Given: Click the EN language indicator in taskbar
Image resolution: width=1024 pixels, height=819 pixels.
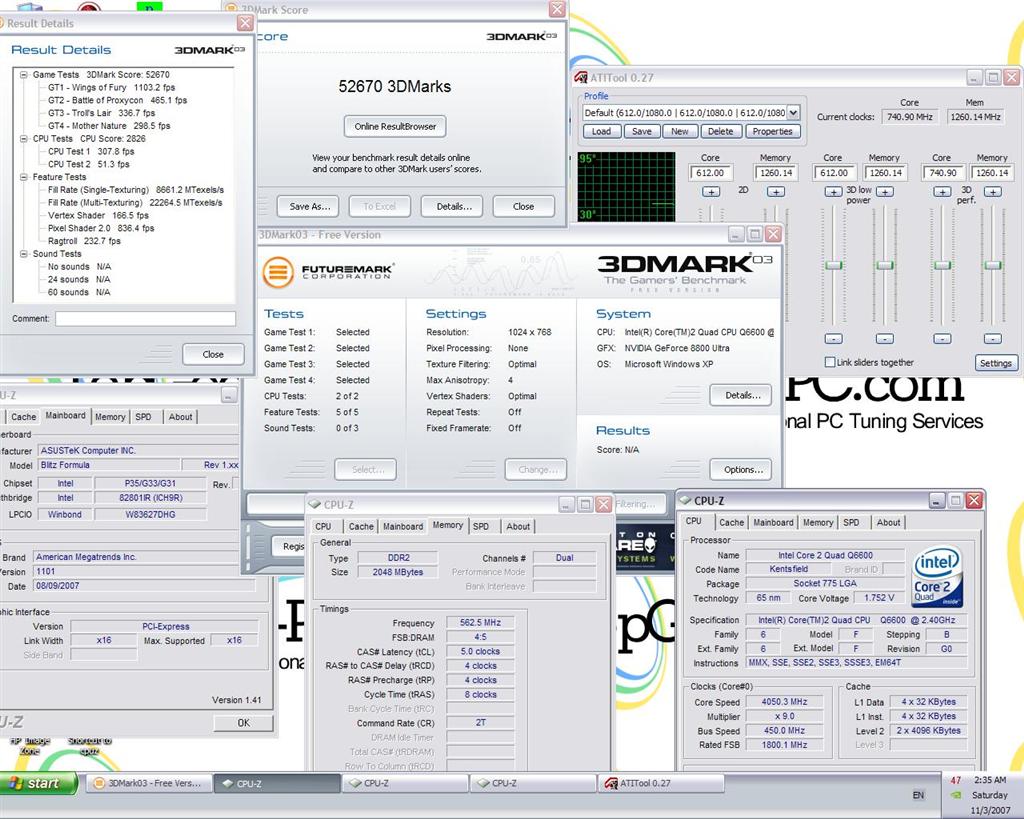Looking at the screenshot, I should click(918, 795).
